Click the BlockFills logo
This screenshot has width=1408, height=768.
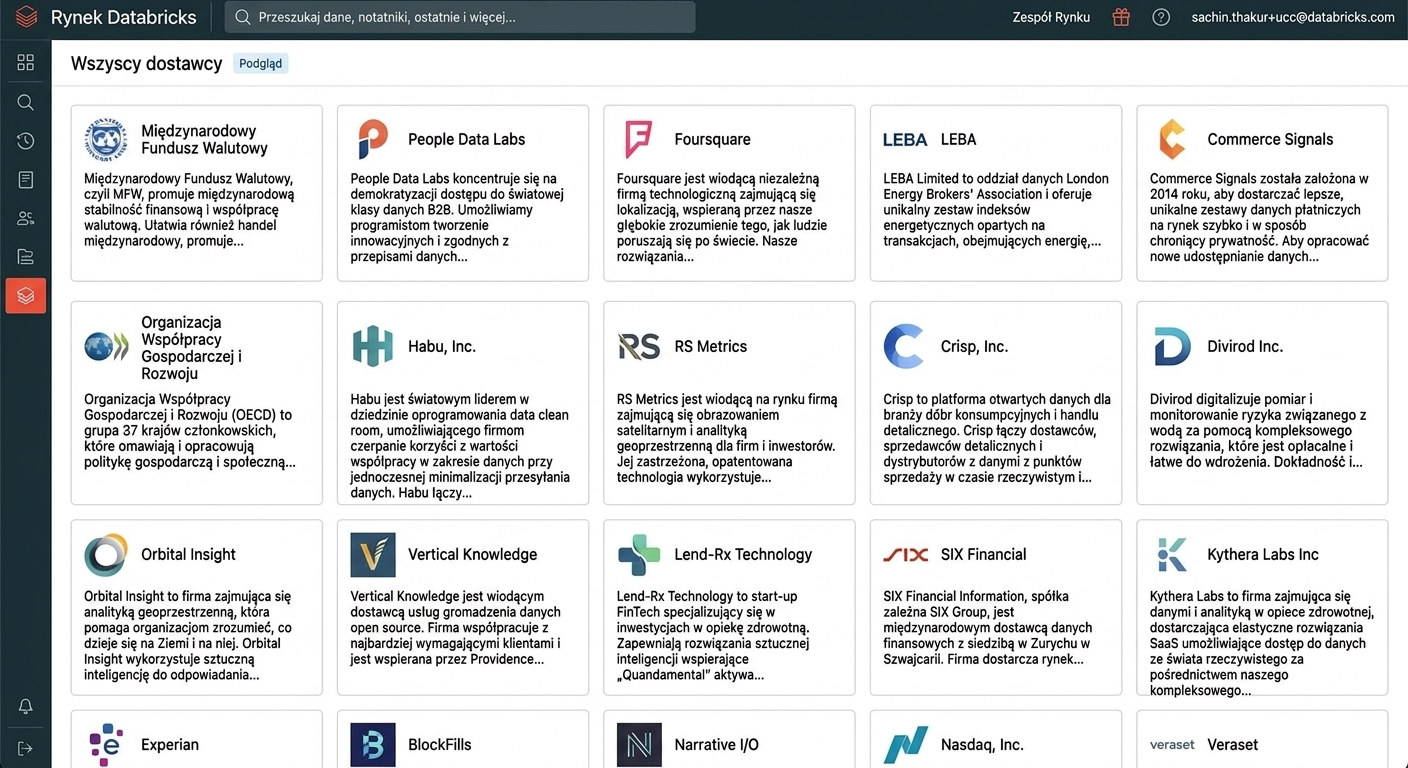click(x=373, y=744)
